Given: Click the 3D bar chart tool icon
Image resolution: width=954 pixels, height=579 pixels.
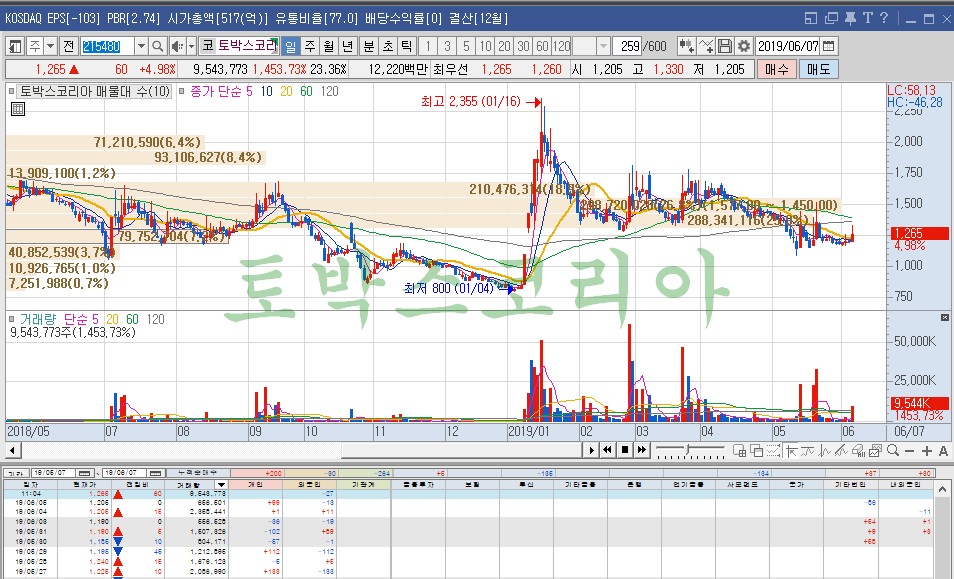Looking at the screenshot, I should pyautogui.click(x=858, y=451).
